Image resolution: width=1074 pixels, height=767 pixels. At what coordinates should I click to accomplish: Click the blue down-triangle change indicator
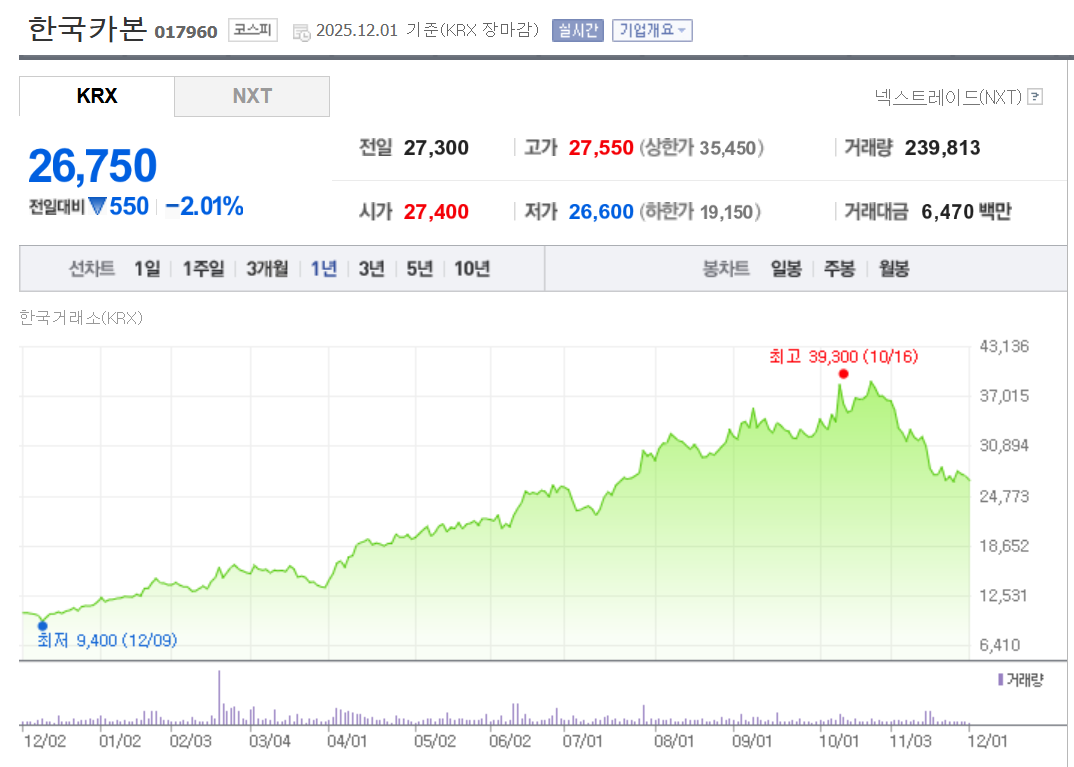pyautogui.click(x=98, y=205)
